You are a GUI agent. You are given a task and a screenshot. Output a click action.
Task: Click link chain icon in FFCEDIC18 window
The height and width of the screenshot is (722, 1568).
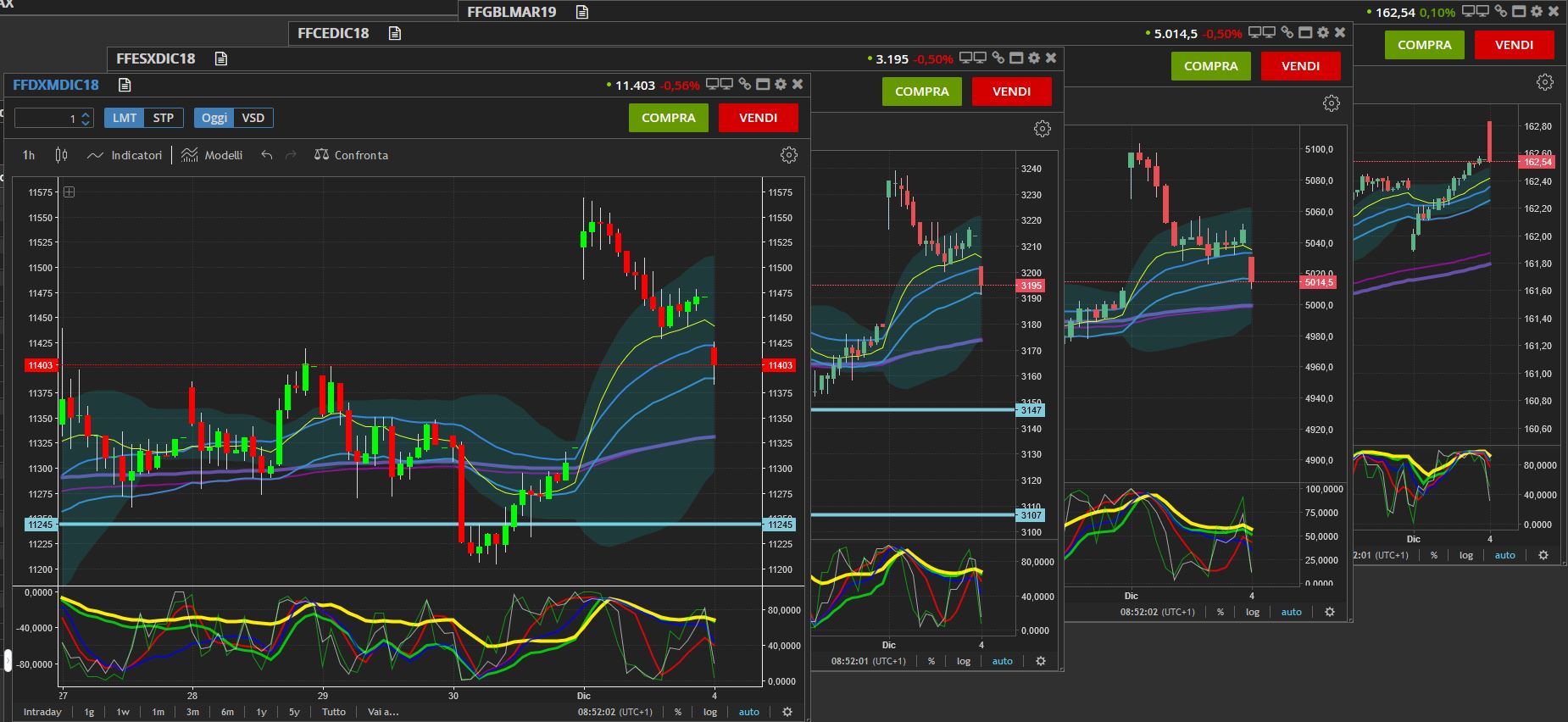(1287, 33)
